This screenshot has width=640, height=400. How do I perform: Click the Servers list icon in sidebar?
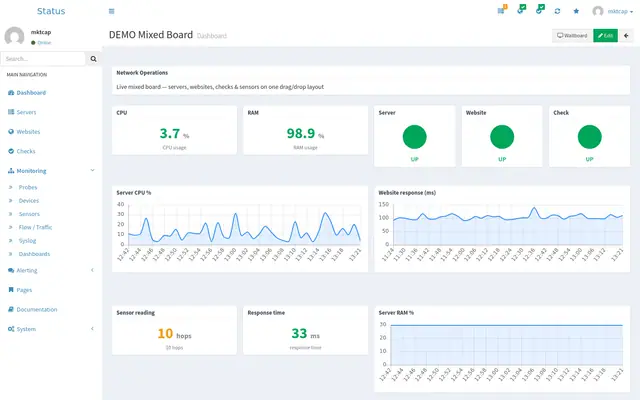pos(11,112)
